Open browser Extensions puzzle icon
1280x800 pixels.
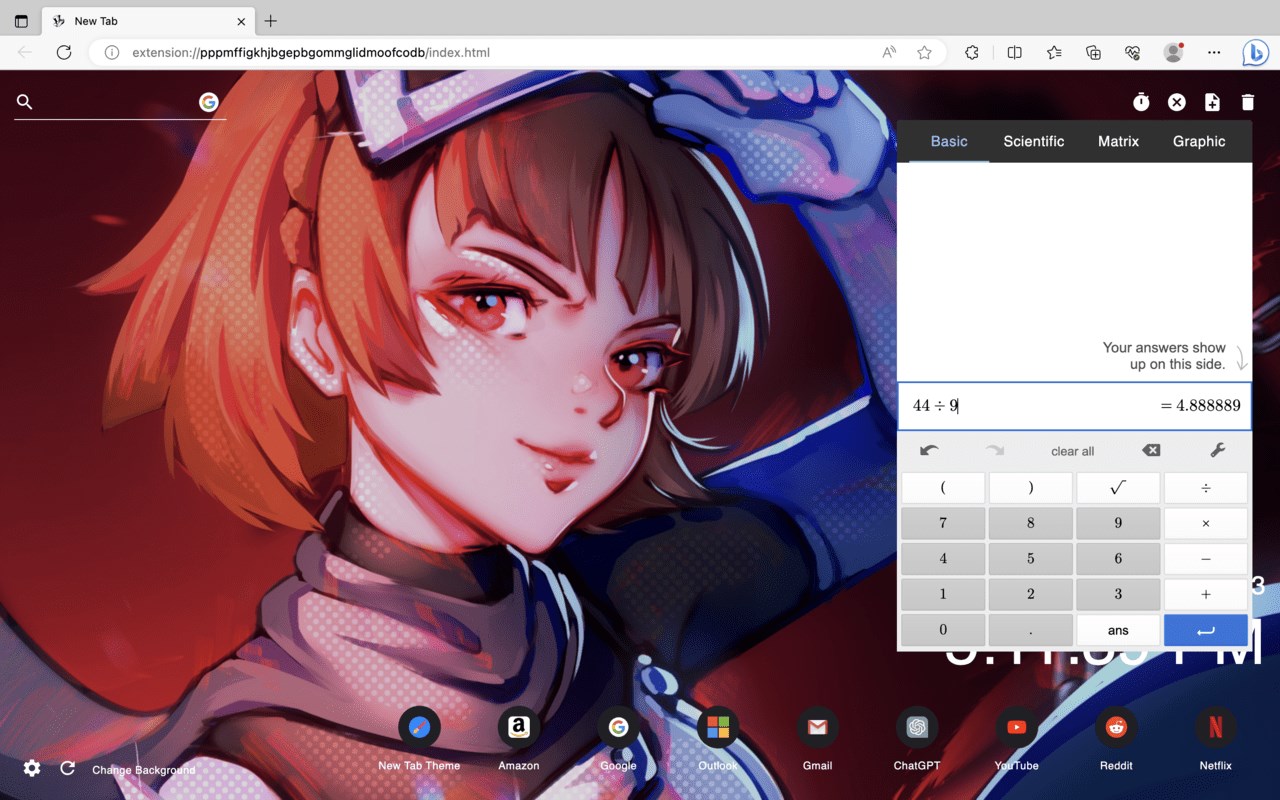point(971,52)
